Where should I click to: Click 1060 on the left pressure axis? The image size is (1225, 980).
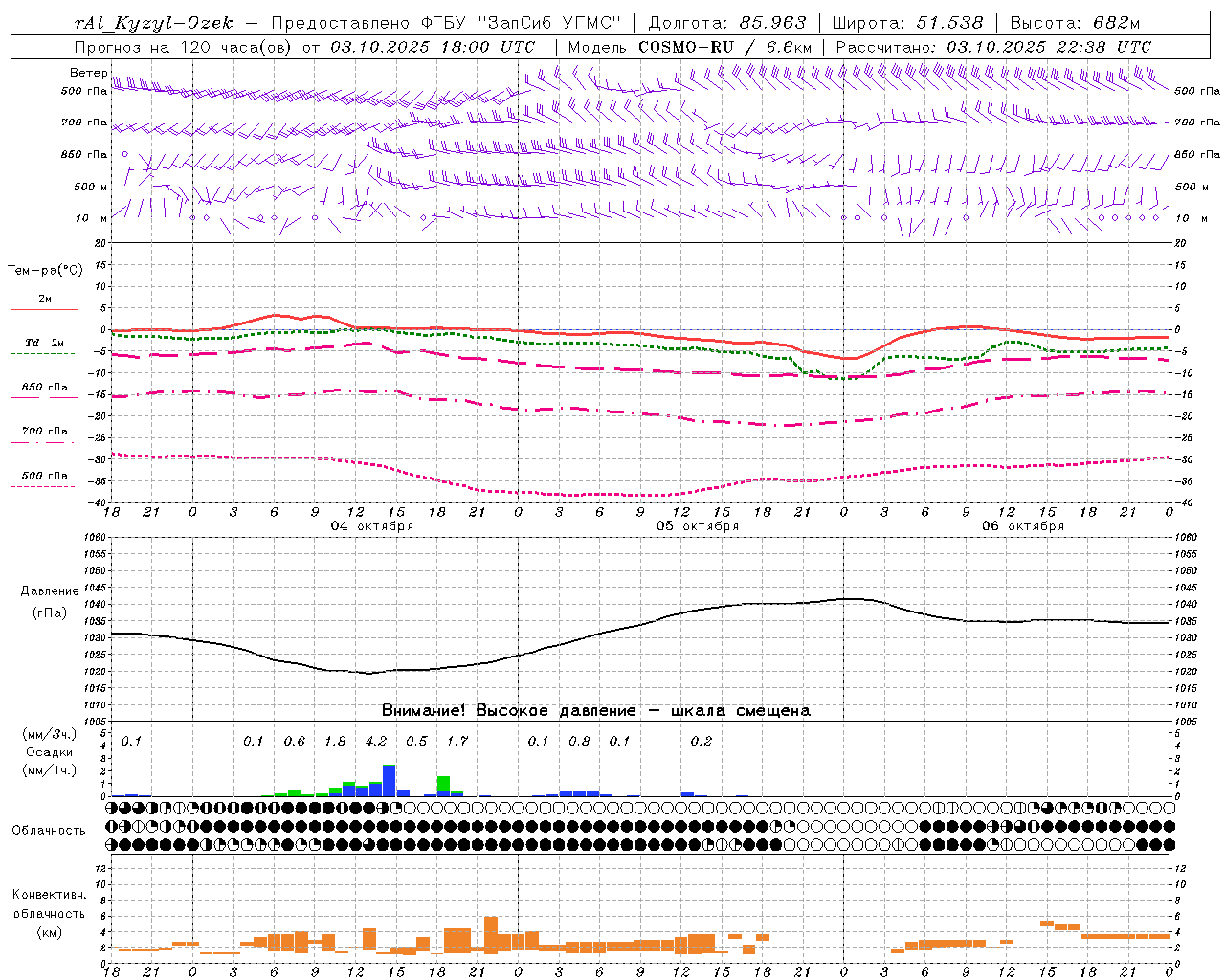click(96, 538)
